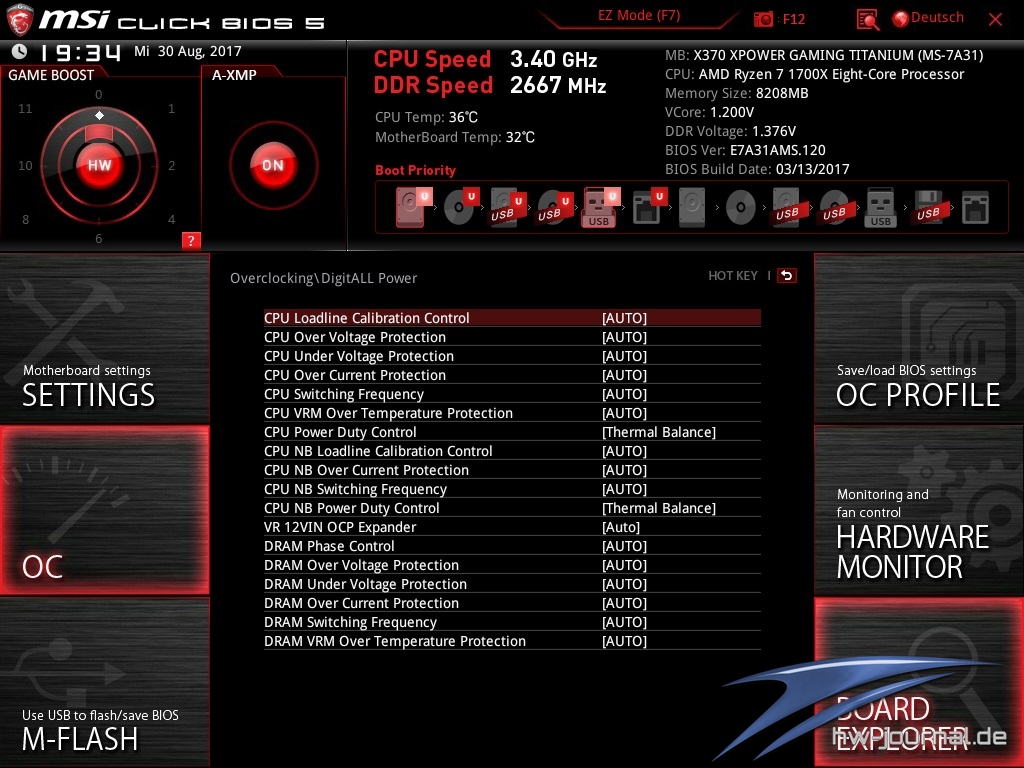Click the CPU NB Loadline Calibration Control row
1024x768 pixels.
click(x=512, y=451)
